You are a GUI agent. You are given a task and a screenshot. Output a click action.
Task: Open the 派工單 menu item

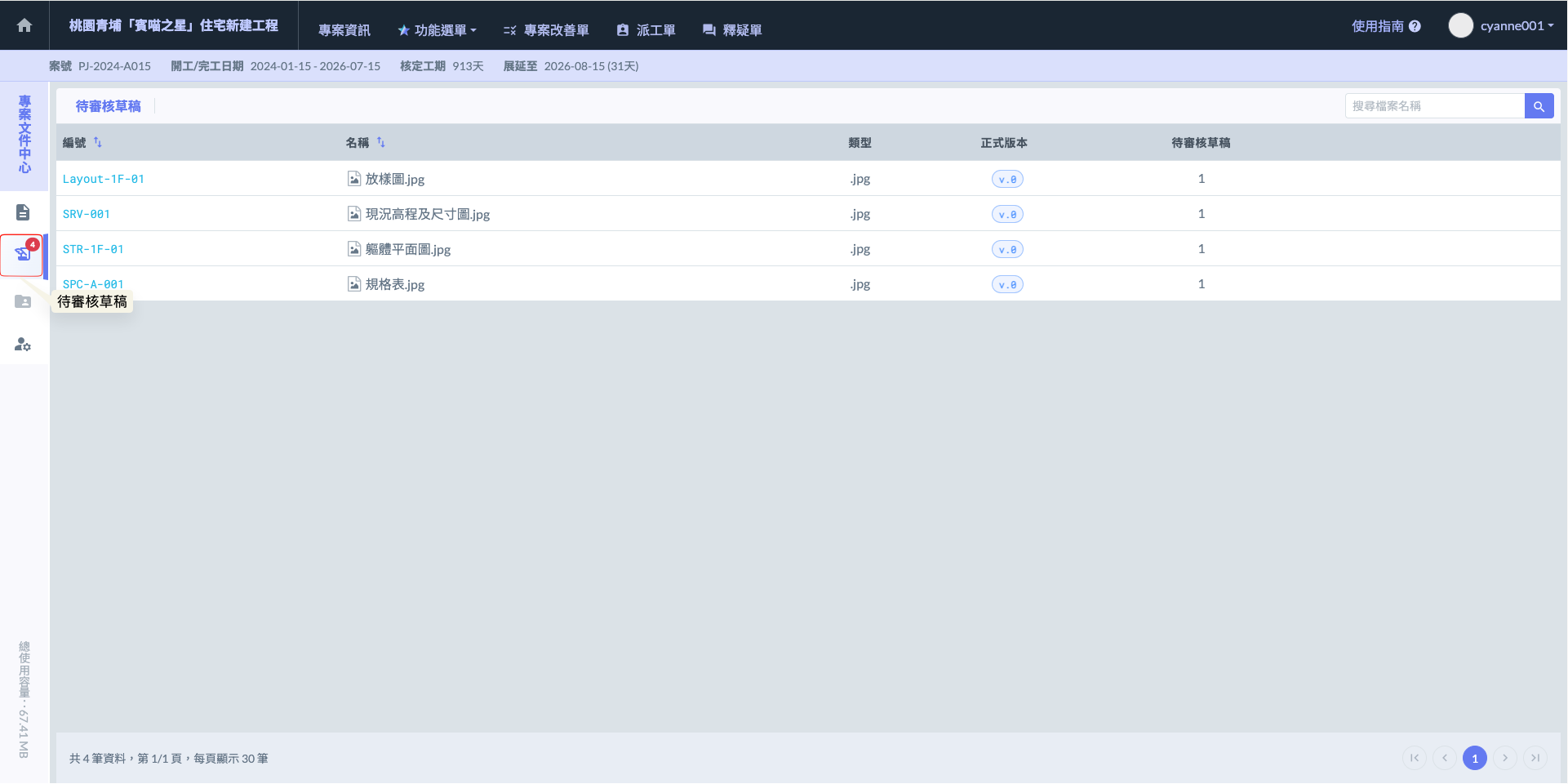pos(646,30)
